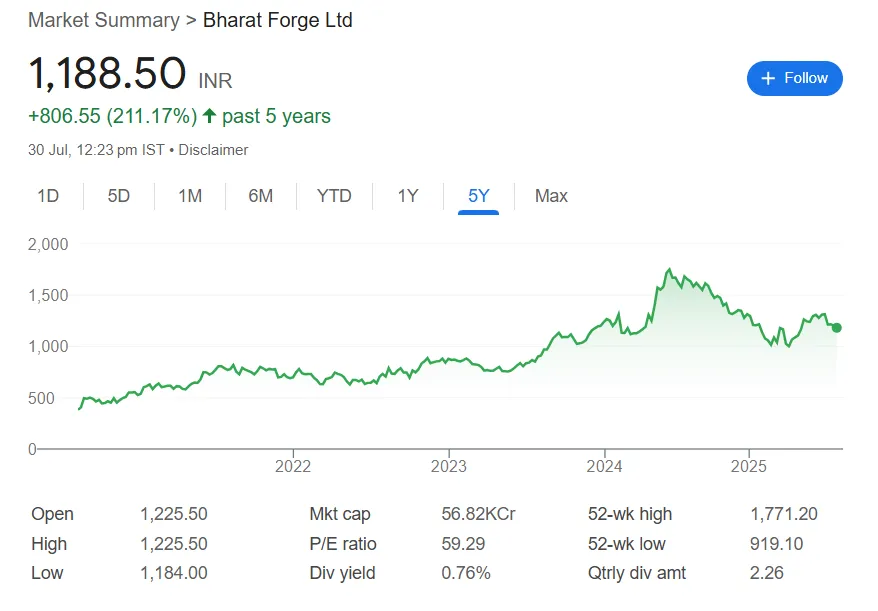Click the 0.76% dividend yield value
Viewport: 878px width, 611px height.
tap(466, 573)
